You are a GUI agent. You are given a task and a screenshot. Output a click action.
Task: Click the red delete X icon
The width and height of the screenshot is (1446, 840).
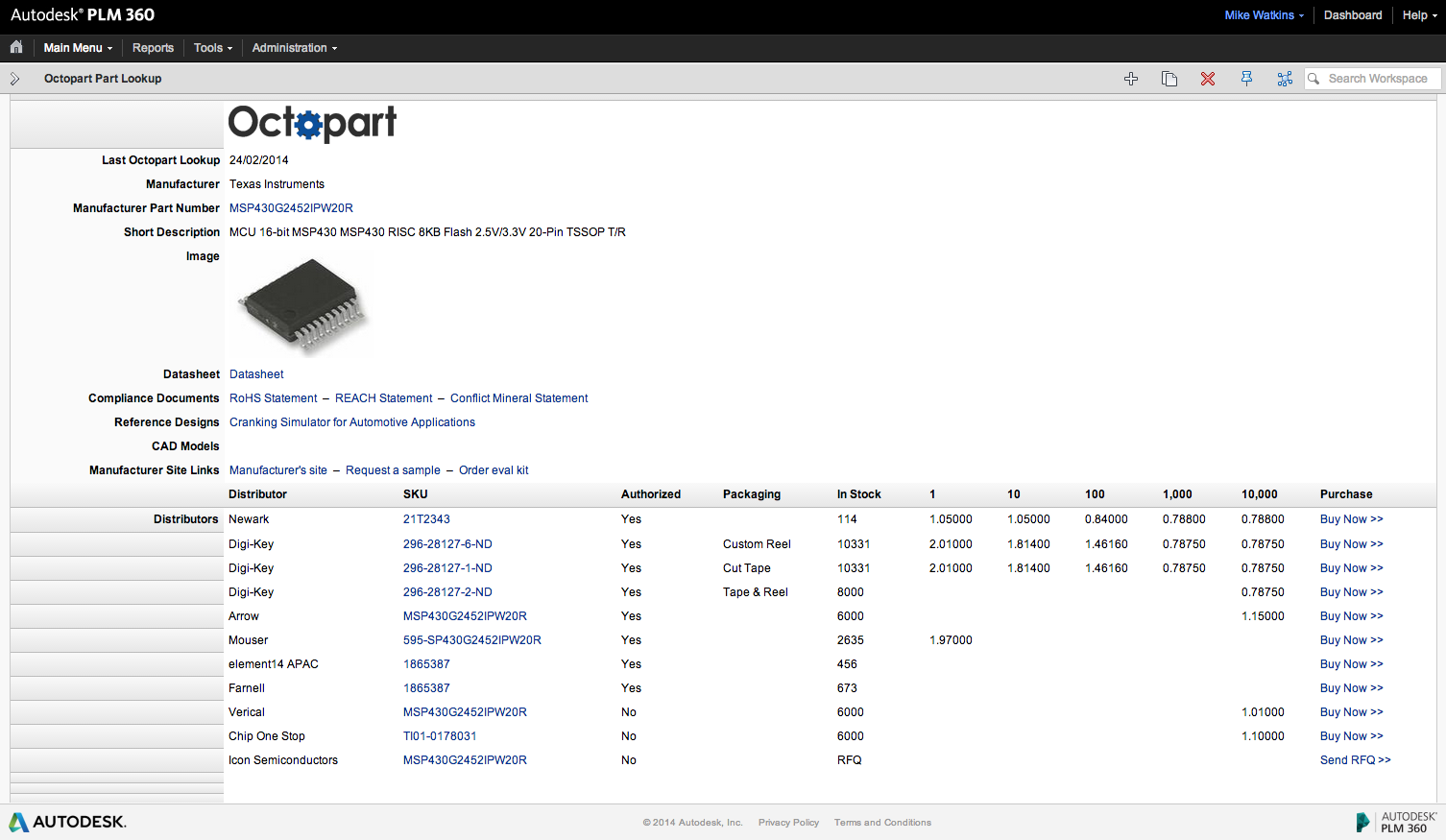pos(1208,79)
